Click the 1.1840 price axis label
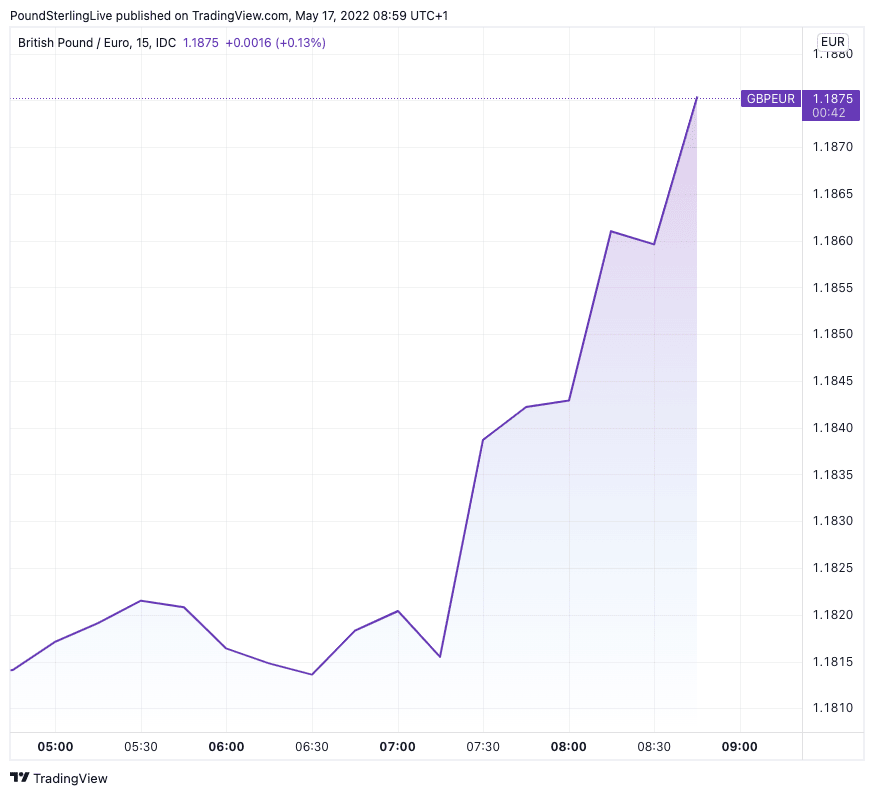The image size is (874, 795). point(832,428)
